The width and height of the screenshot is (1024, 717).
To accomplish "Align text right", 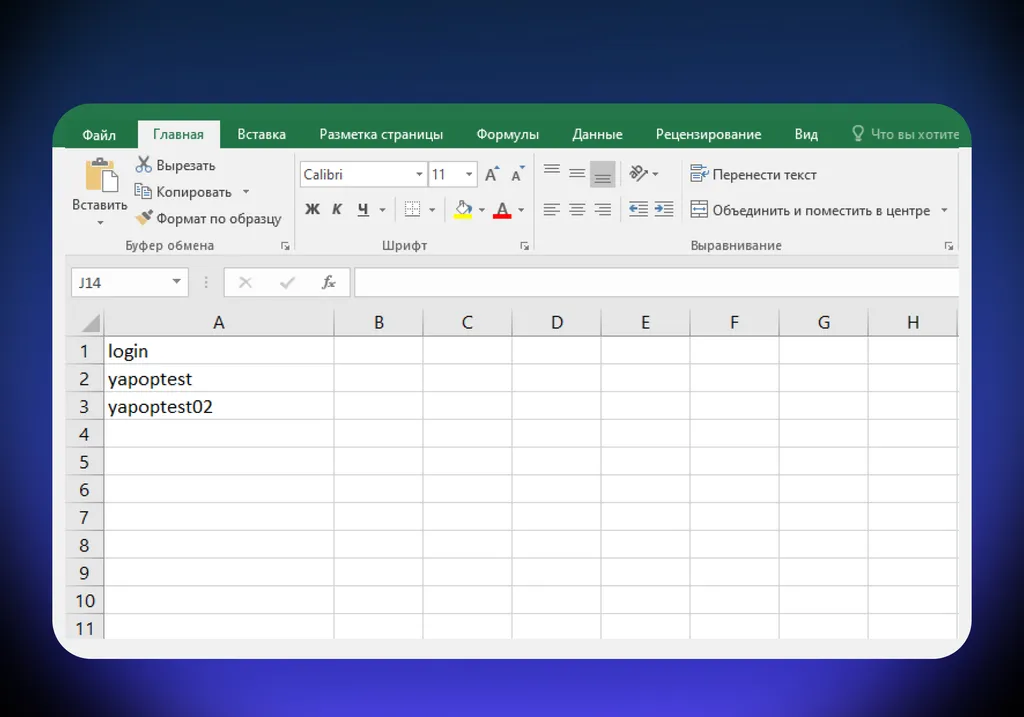I will pyautogui.click(x=602, y=210).
